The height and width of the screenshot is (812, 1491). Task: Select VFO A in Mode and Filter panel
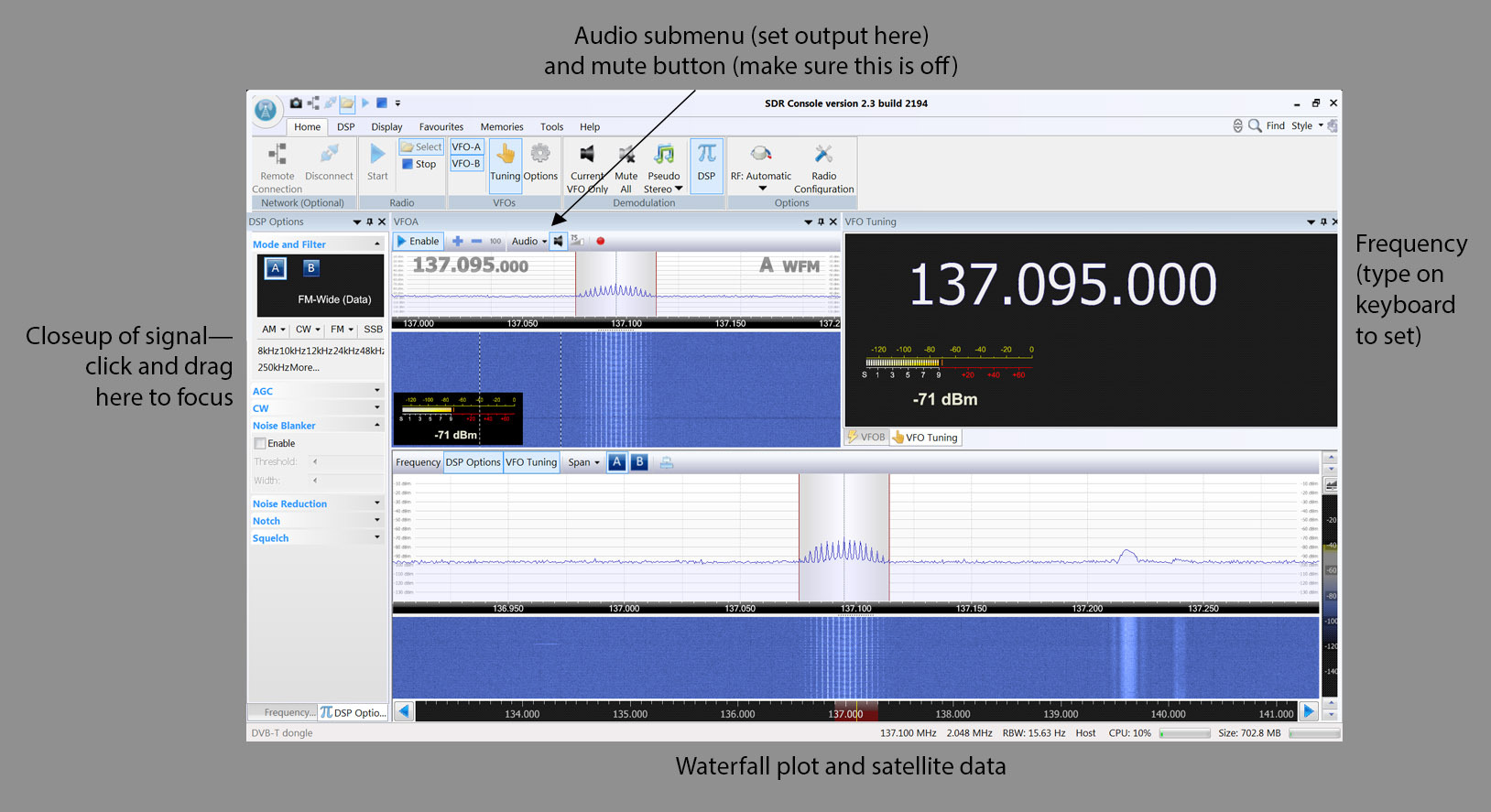pyautogui.click(x=275, y=268)
